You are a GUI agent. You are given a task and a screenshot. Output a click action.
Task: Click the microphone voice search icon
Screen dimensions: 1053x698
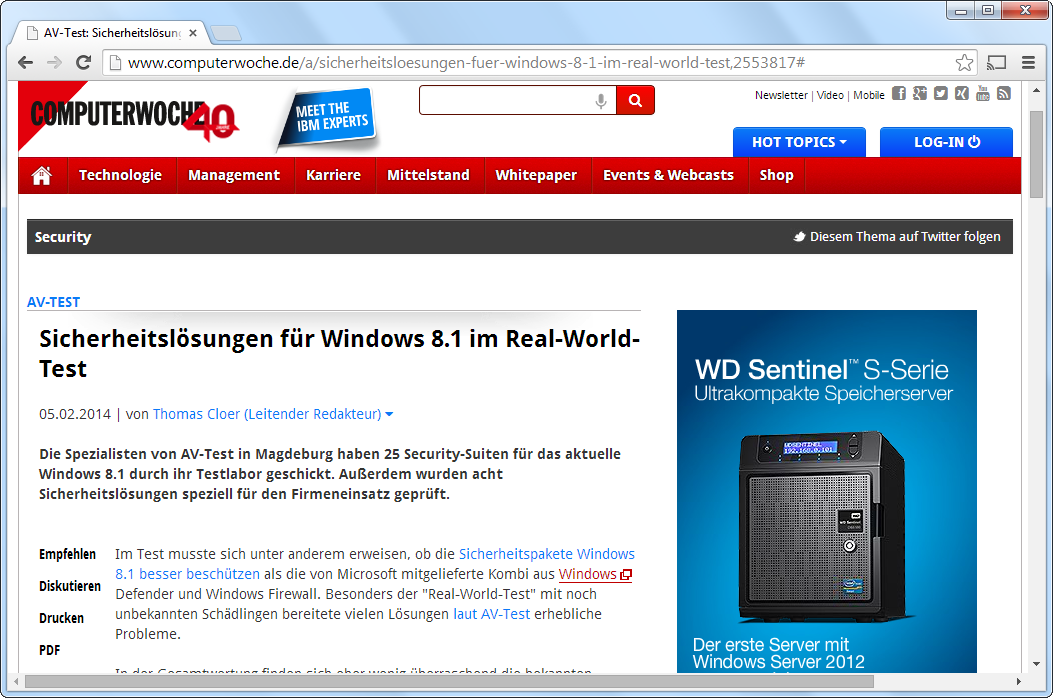pyautogui.click(x=601, y=100)
